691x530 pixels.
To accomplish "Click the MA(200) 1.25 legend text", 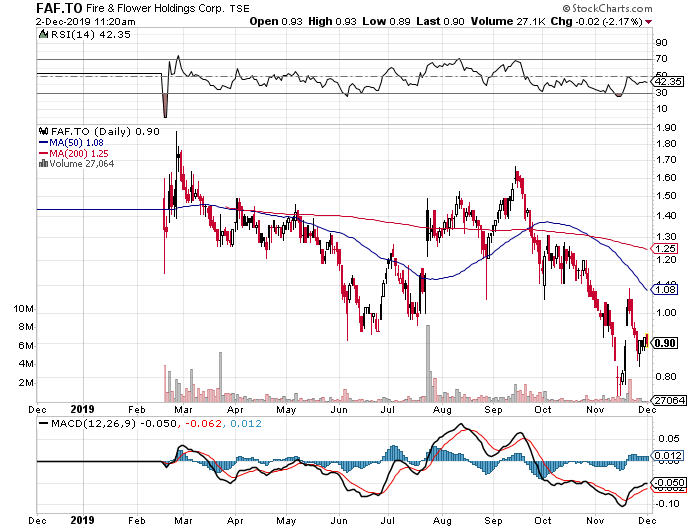I will coord(78,153).
